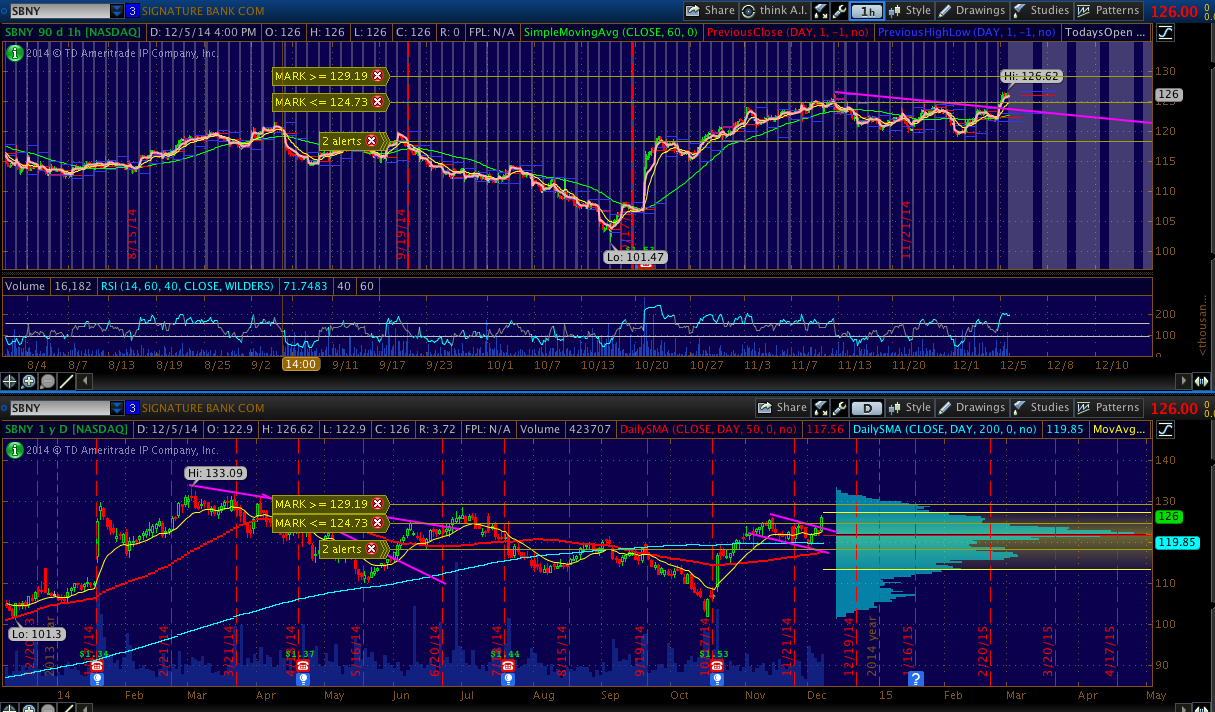Click the question mark event icon on lower chart
Viewport: 1215px width, 712px height.
click(x=915, y=679)
